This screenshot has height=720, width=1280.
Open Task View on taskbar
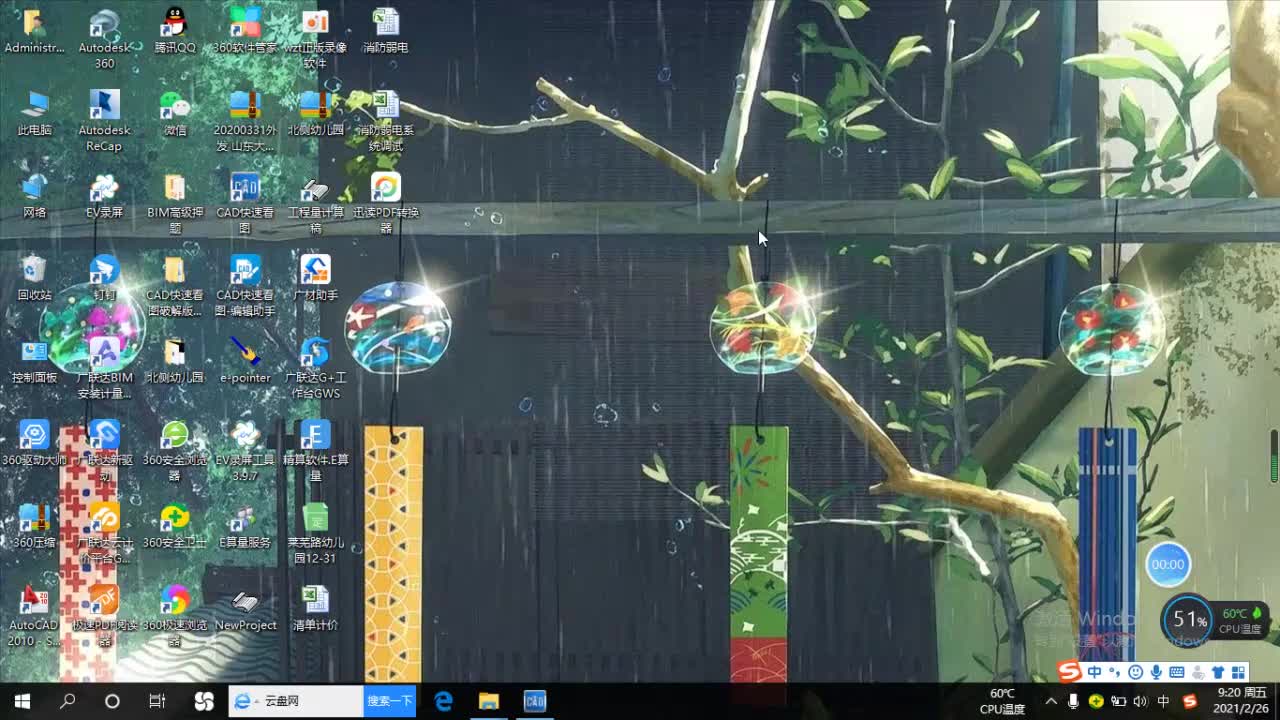tap(157, 701)
